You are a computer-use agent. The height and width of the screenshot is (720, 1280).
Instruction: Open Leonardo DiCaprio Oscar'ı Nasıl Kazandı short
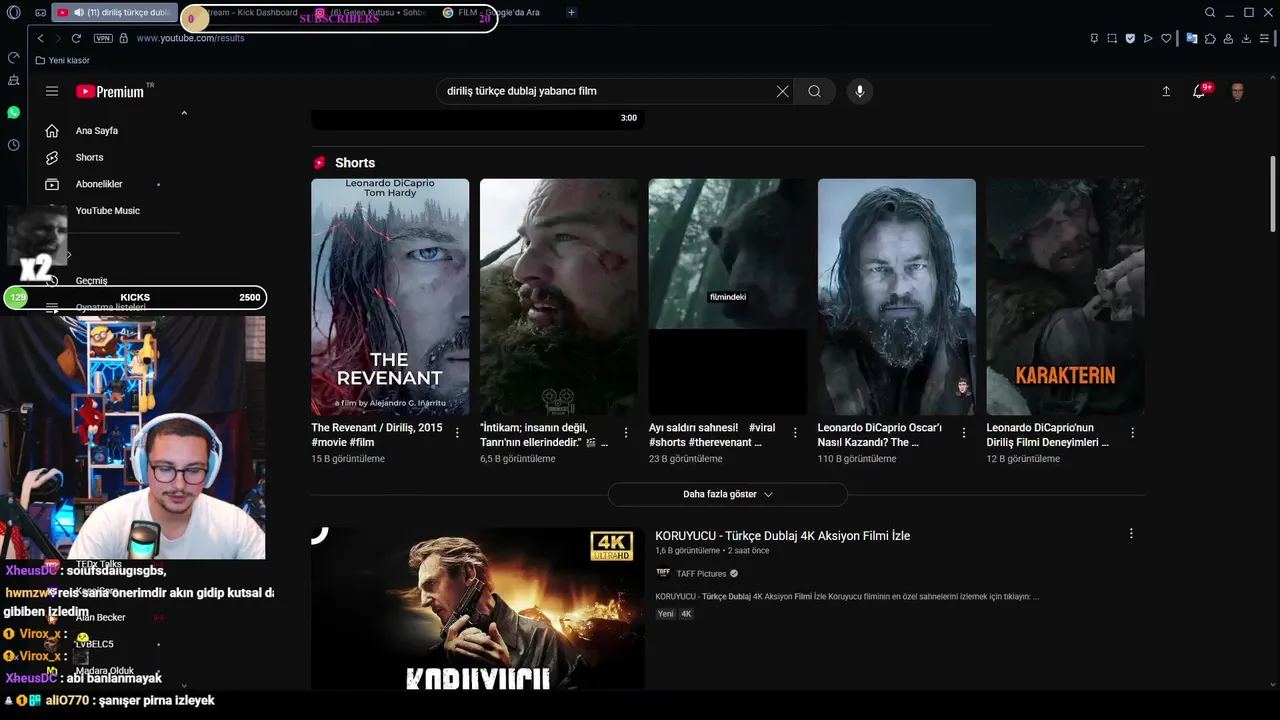click(896, 297)
